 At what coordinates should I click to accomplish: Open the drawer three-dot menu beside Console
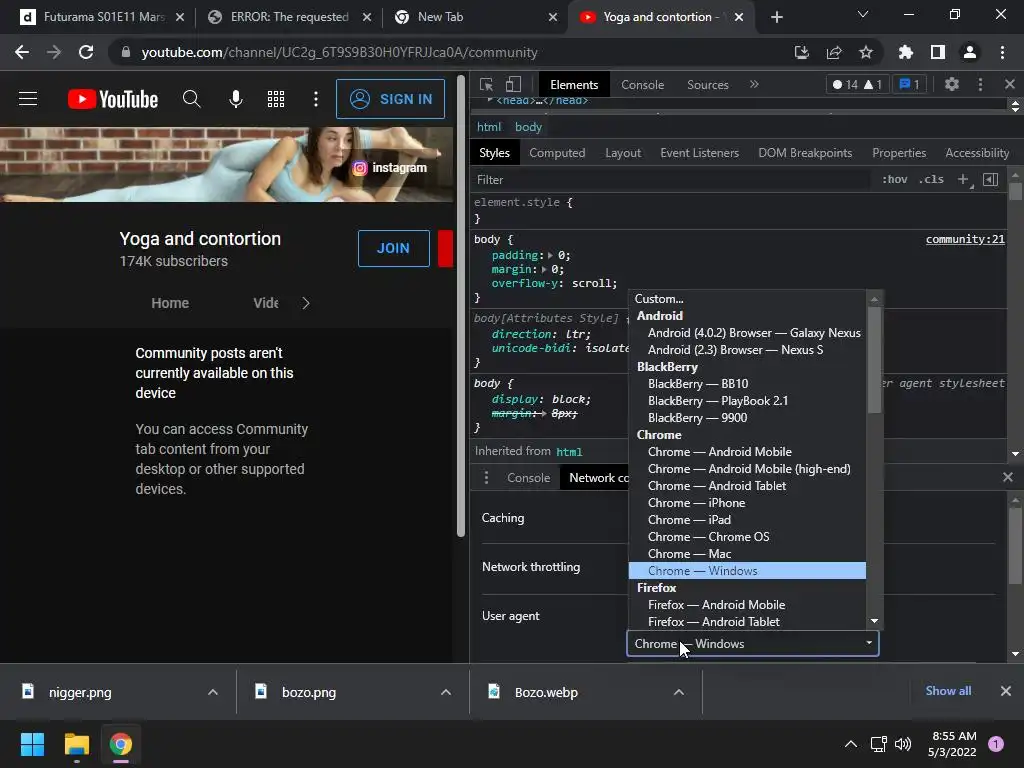(486, 478)
